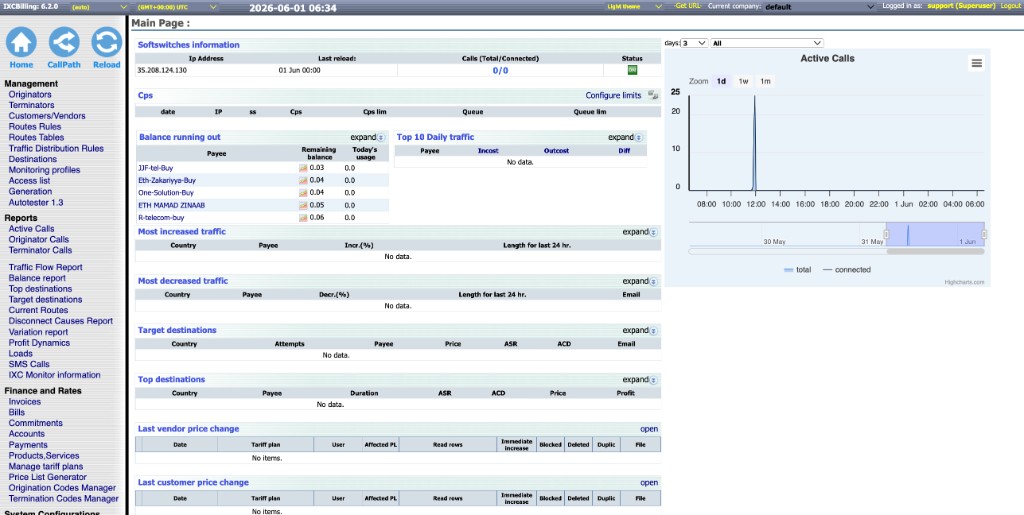1024x515 pixels.
Task: Open Termination Codes Manager
Action: (x=63, y=499)
